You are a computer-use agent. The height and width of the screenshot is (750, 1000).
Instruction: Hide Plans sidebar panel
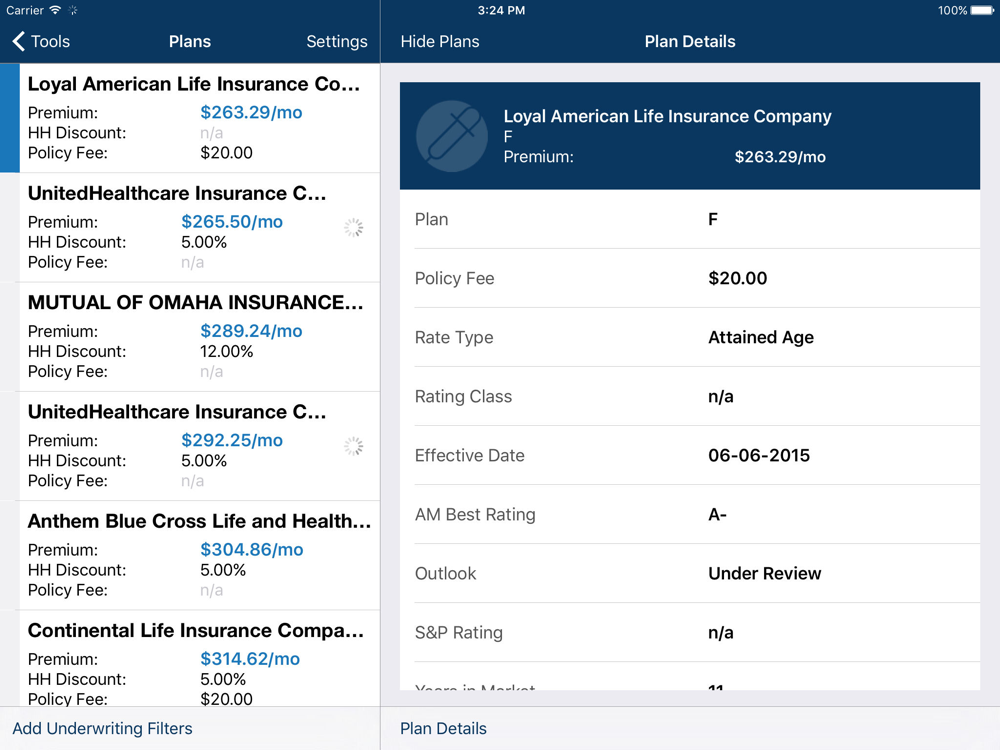click(440, 42)
